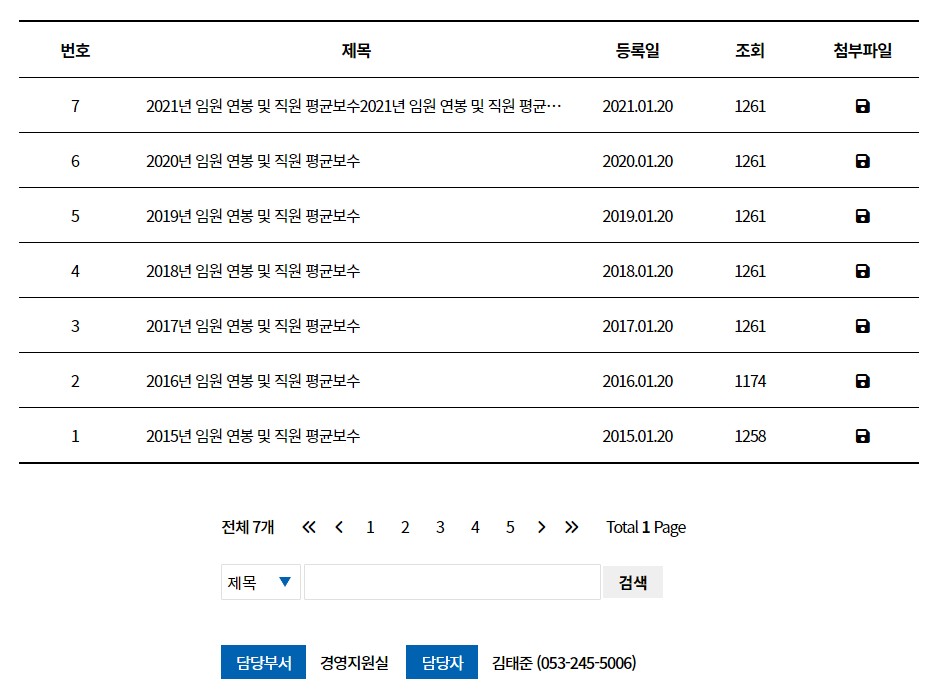Screen dimensions: 945x697
Task: Open the 제목 search category dropdown
Action: [260, 582]
